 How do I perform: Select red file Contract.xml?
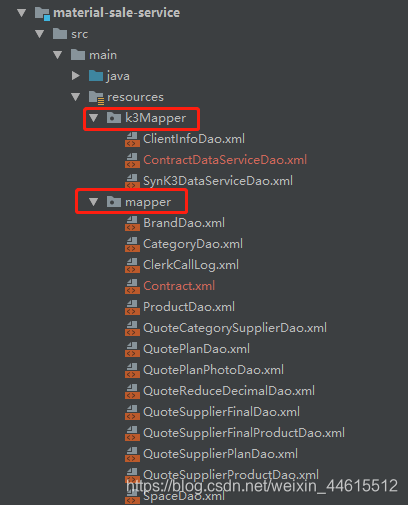179,286
